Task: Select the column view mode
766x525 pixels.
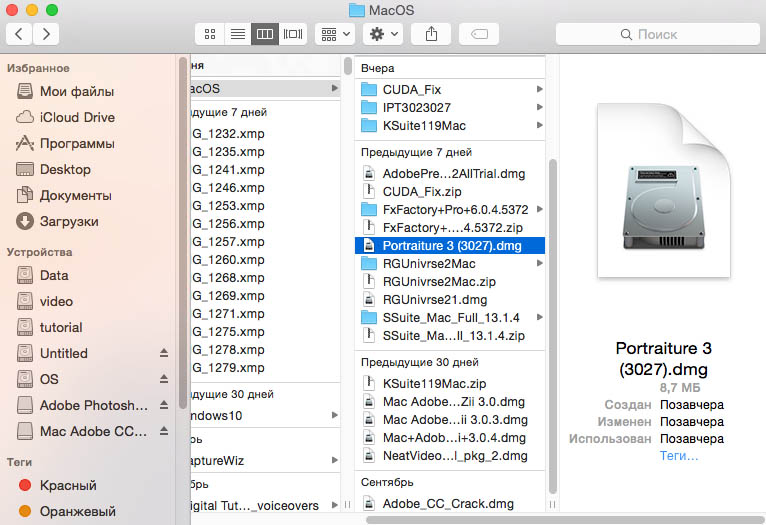Action: point(265,34)
